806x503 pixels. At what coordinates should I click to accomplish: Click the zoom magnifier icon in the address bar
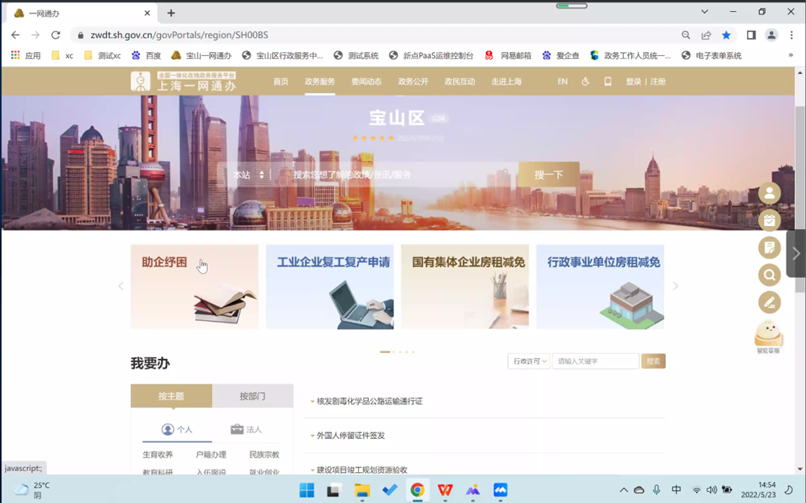[x=686, y=35]
